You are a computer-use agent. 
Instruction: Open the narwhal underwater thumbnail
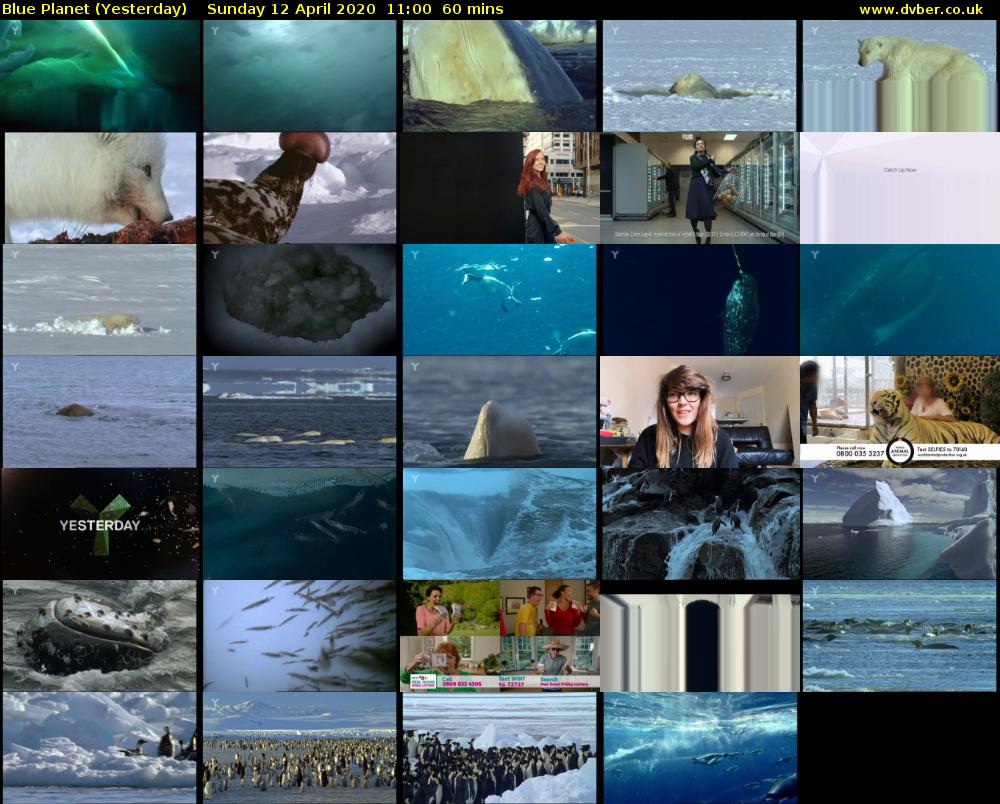tap(700, 300)
